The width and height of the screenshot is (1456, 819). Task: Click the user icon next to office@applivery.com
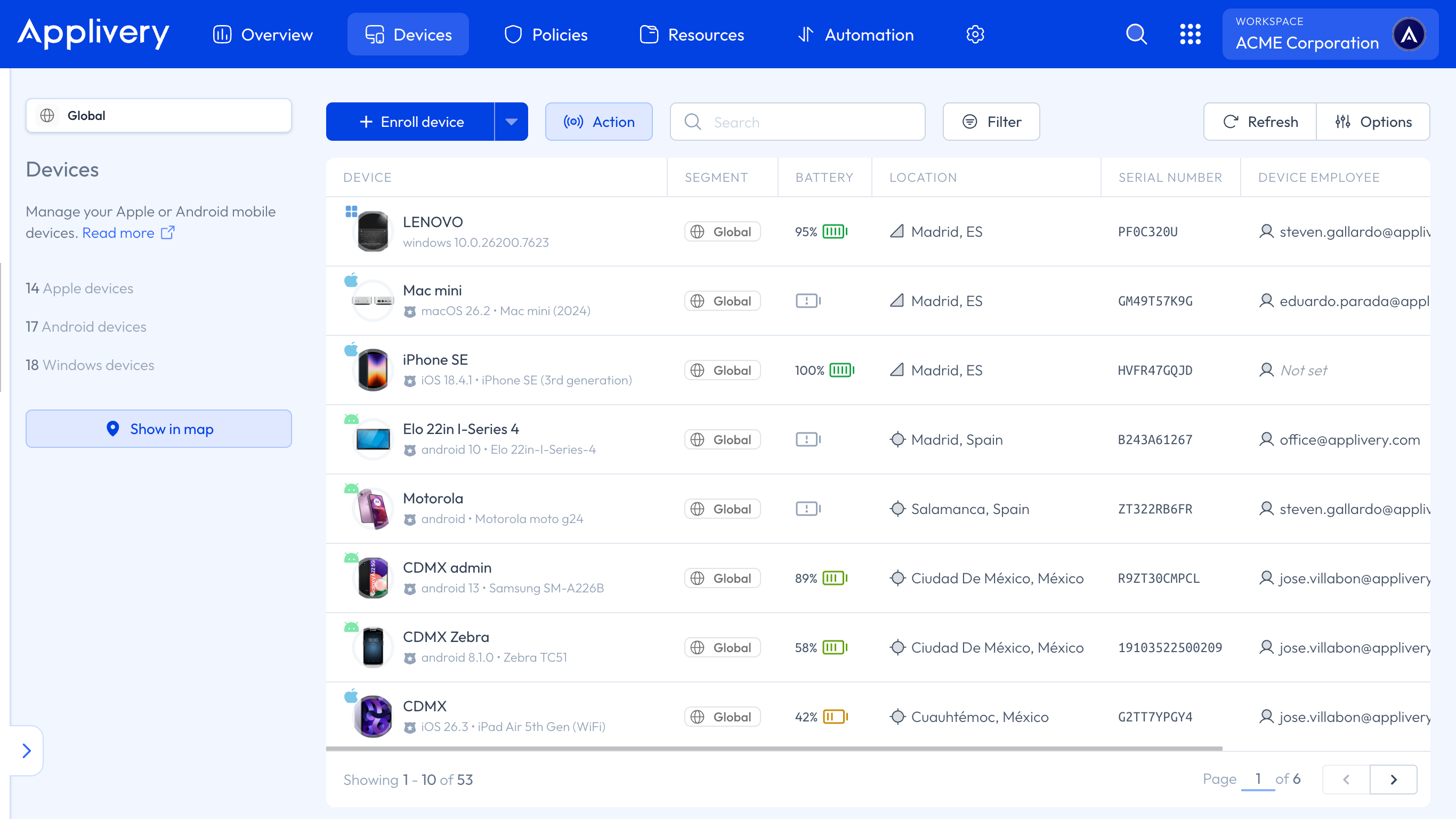coord(1266,439)
